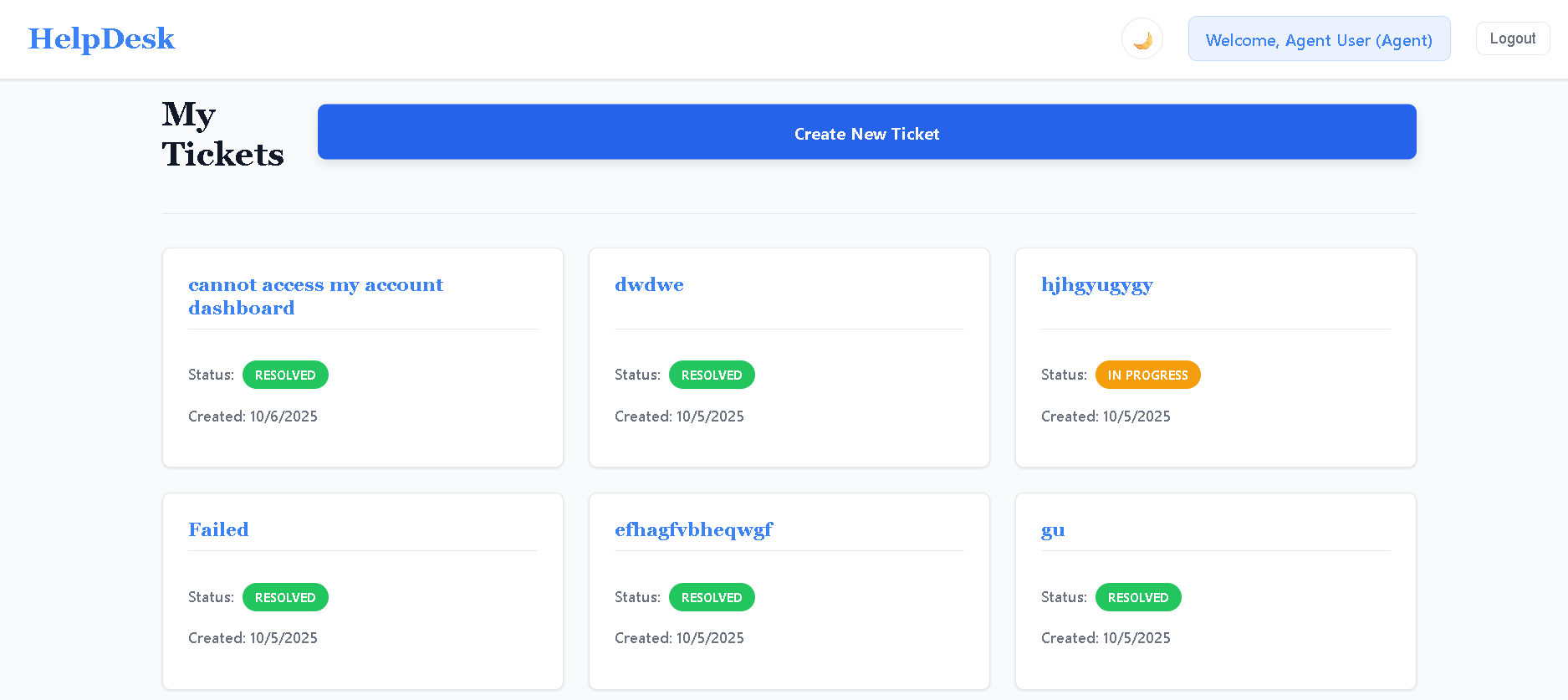
Task: Open the 'dwdwe' ticket
Action: (x=649, y=285)
